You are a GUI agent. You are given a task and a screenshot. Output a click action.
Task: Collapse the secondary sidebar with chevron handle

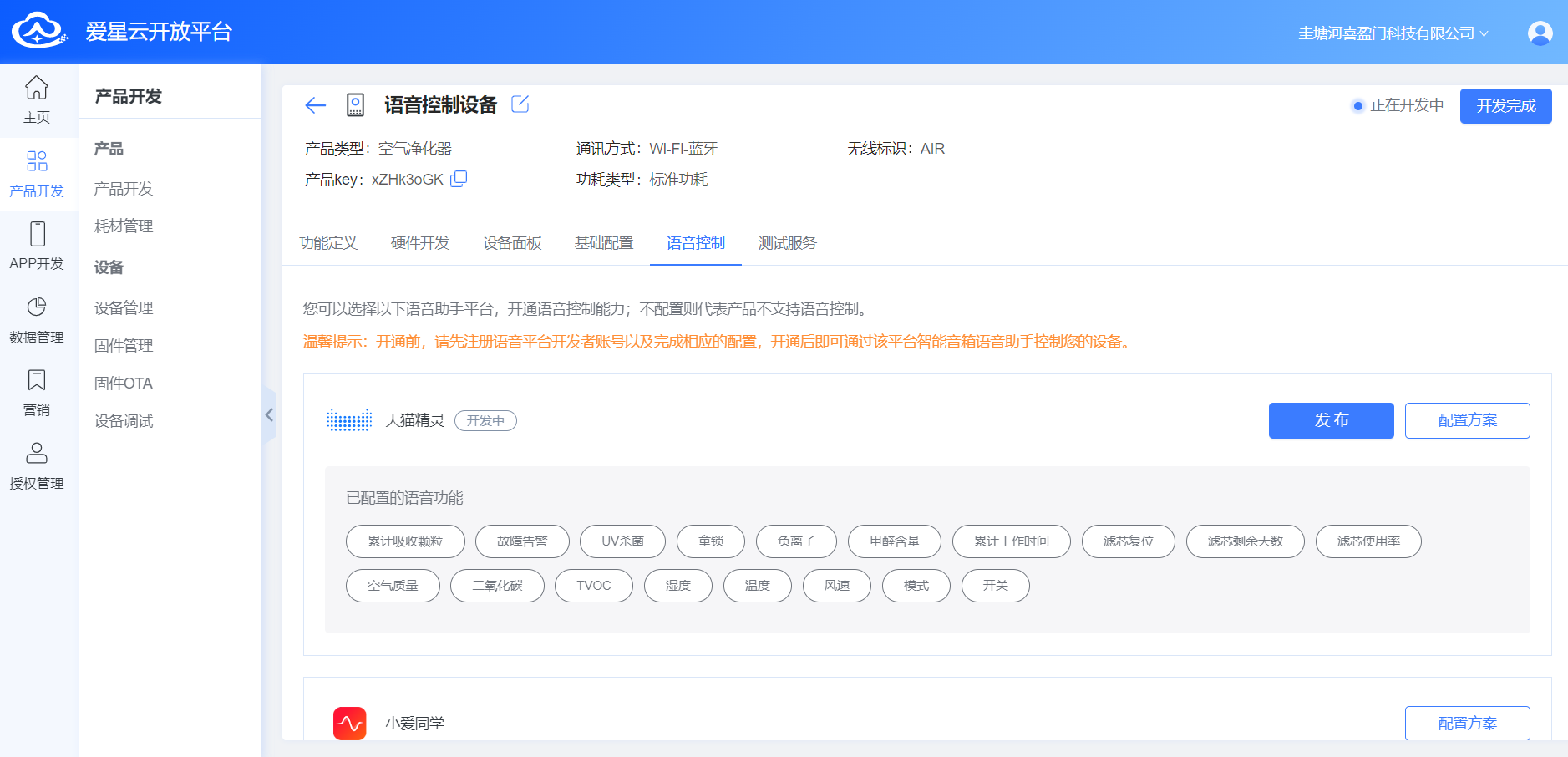(269, 414)
